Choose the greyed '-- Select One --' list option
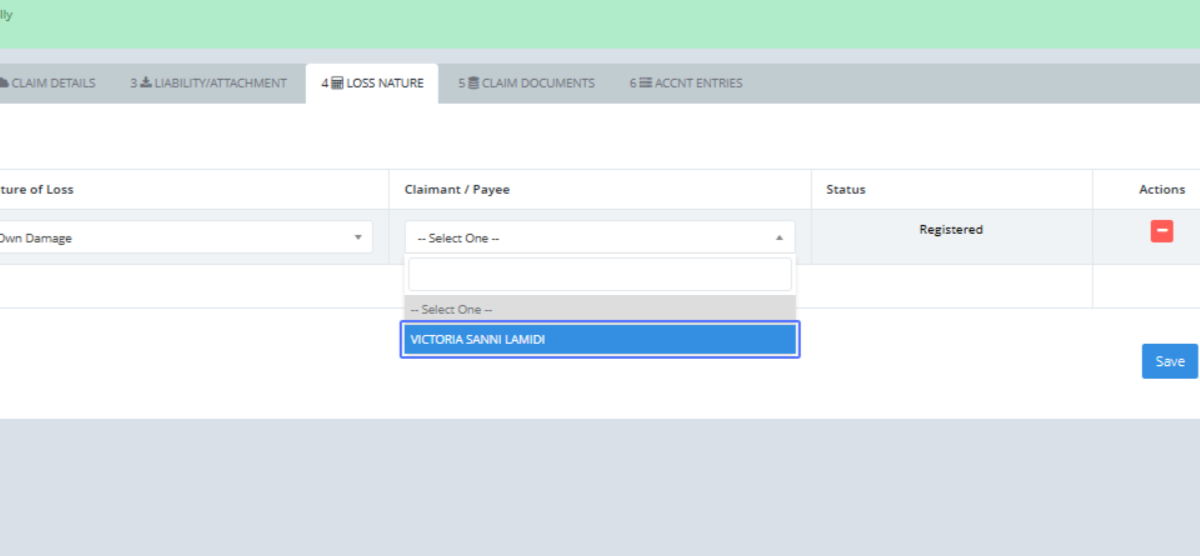 tap(599, 310)
